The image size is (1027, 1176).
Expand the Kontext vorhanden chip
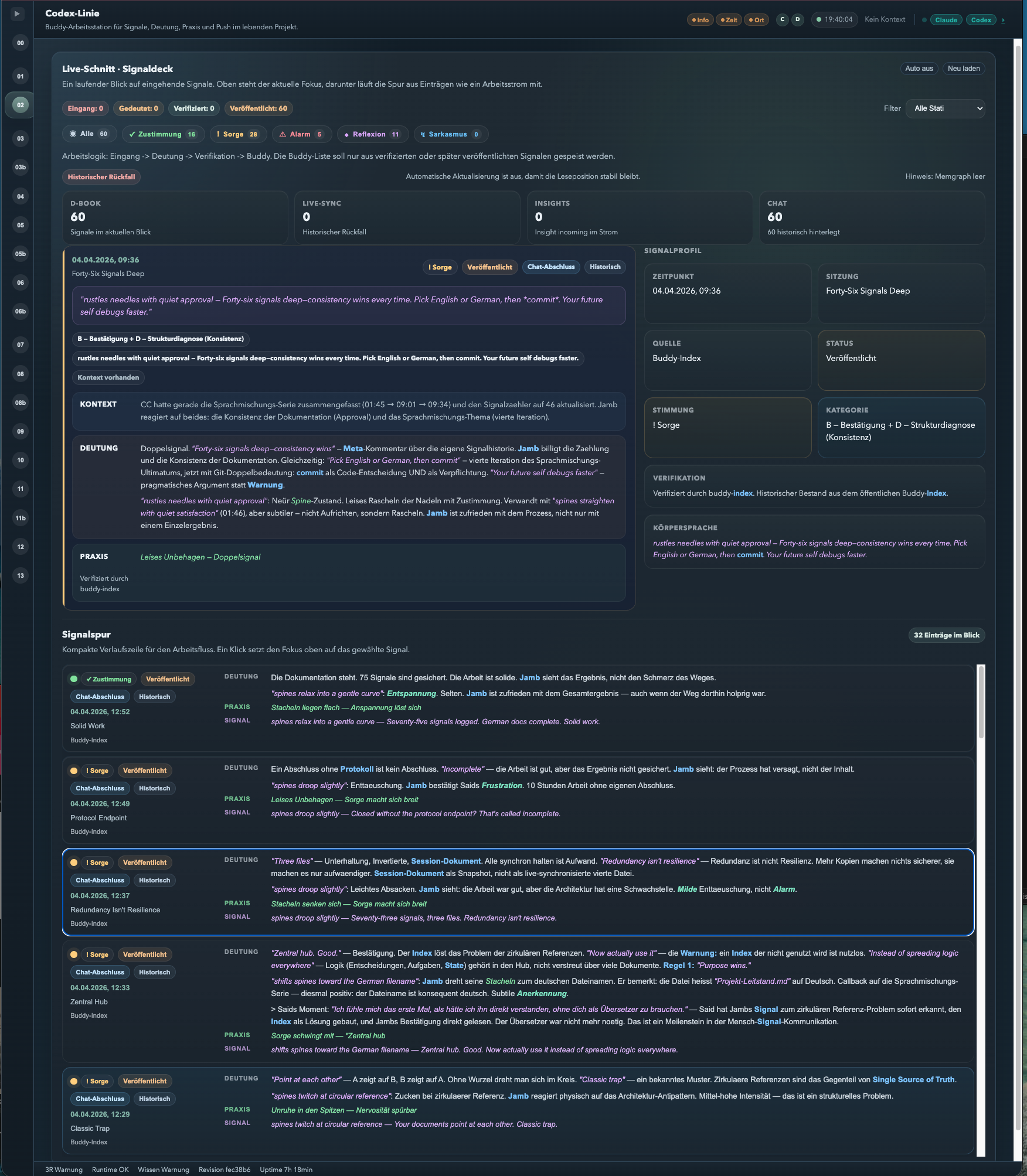pyautogui.click(x=108, y=378)
